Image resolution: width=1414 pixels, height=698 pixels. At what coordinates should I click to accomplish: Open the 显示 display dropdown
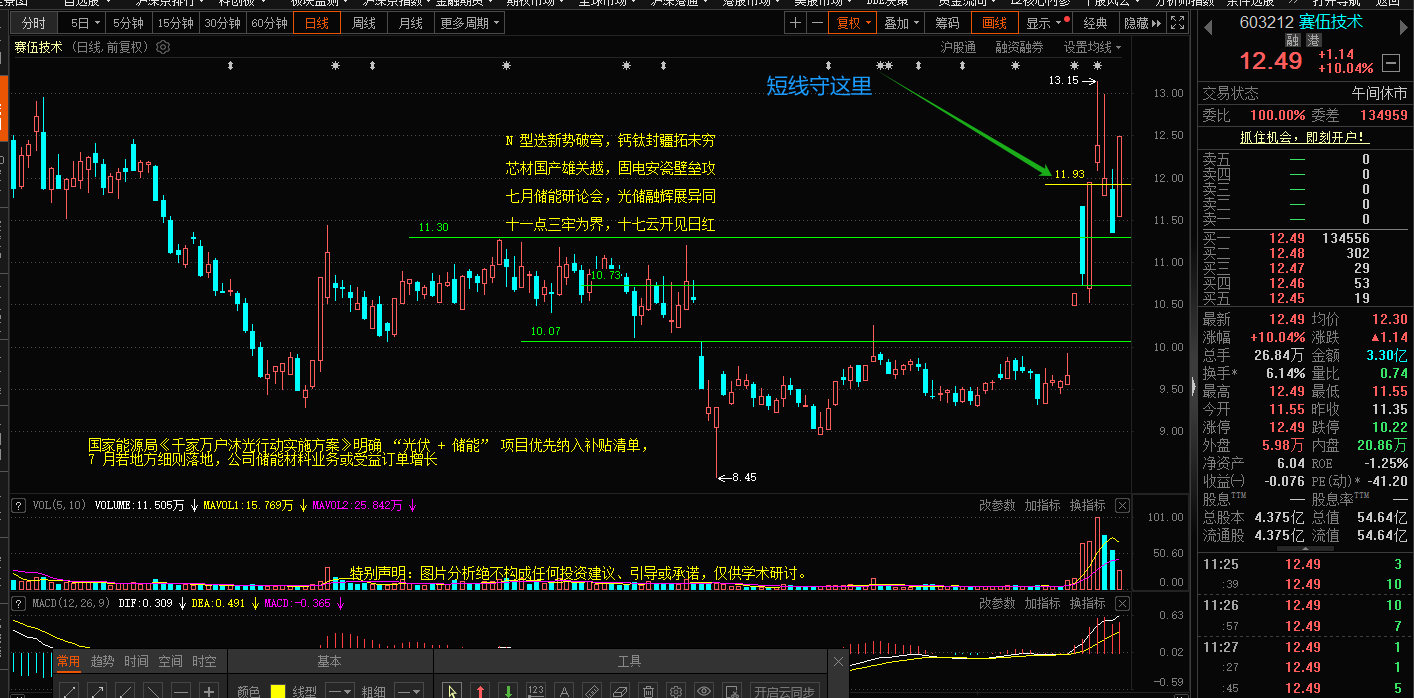[1044, 23]
